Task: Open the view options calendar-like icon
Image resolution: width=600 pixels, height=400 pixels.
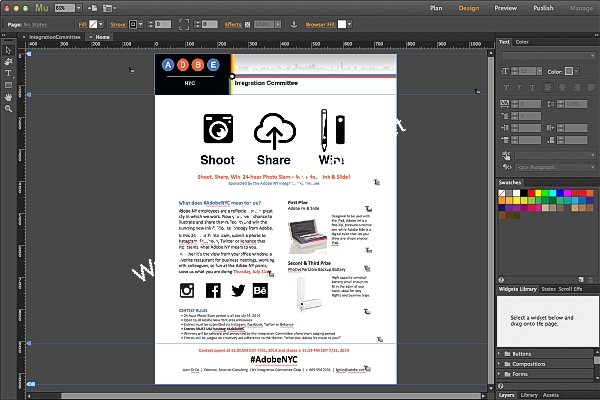Action: (109, 8)
